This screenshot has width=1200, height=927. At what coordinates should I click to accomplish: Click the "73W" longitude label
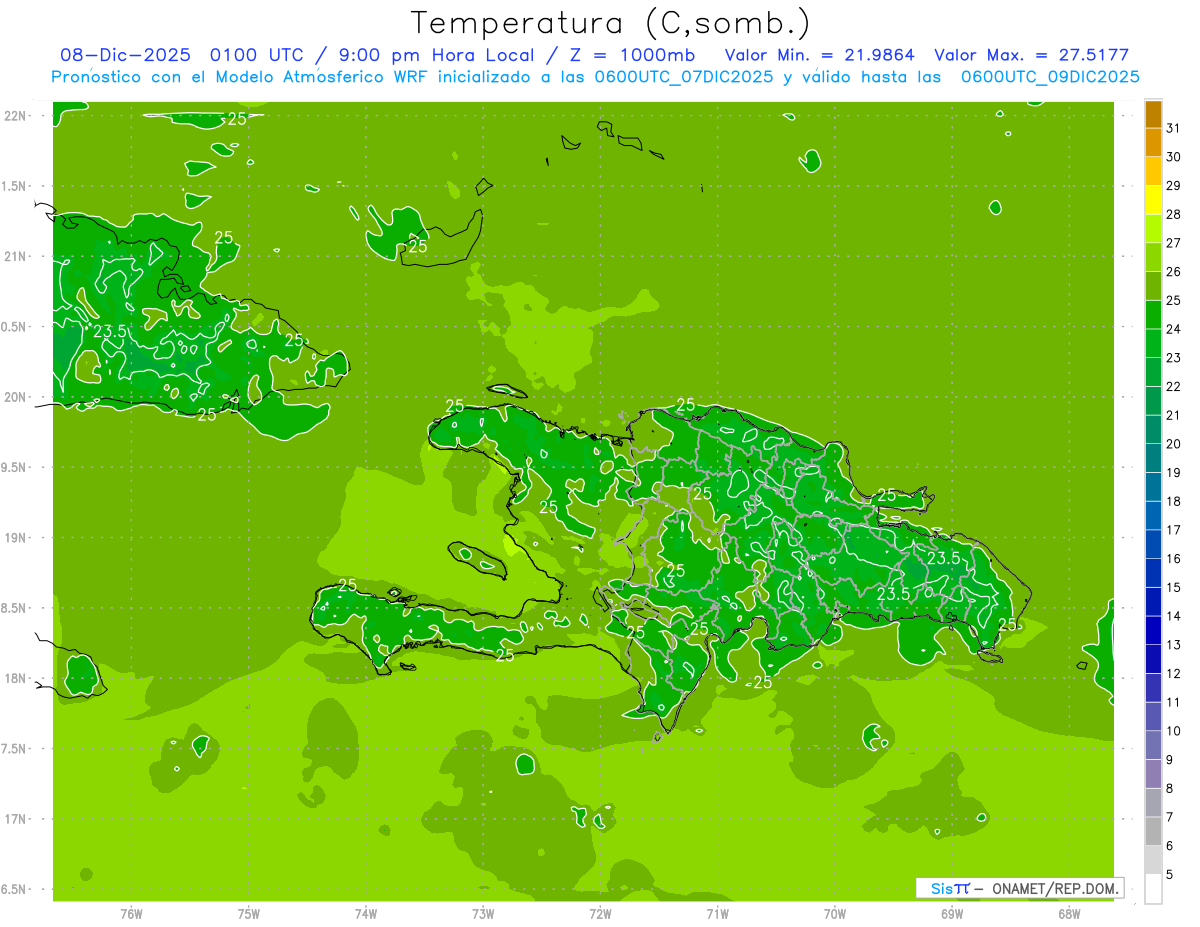[x=483, y=913]
